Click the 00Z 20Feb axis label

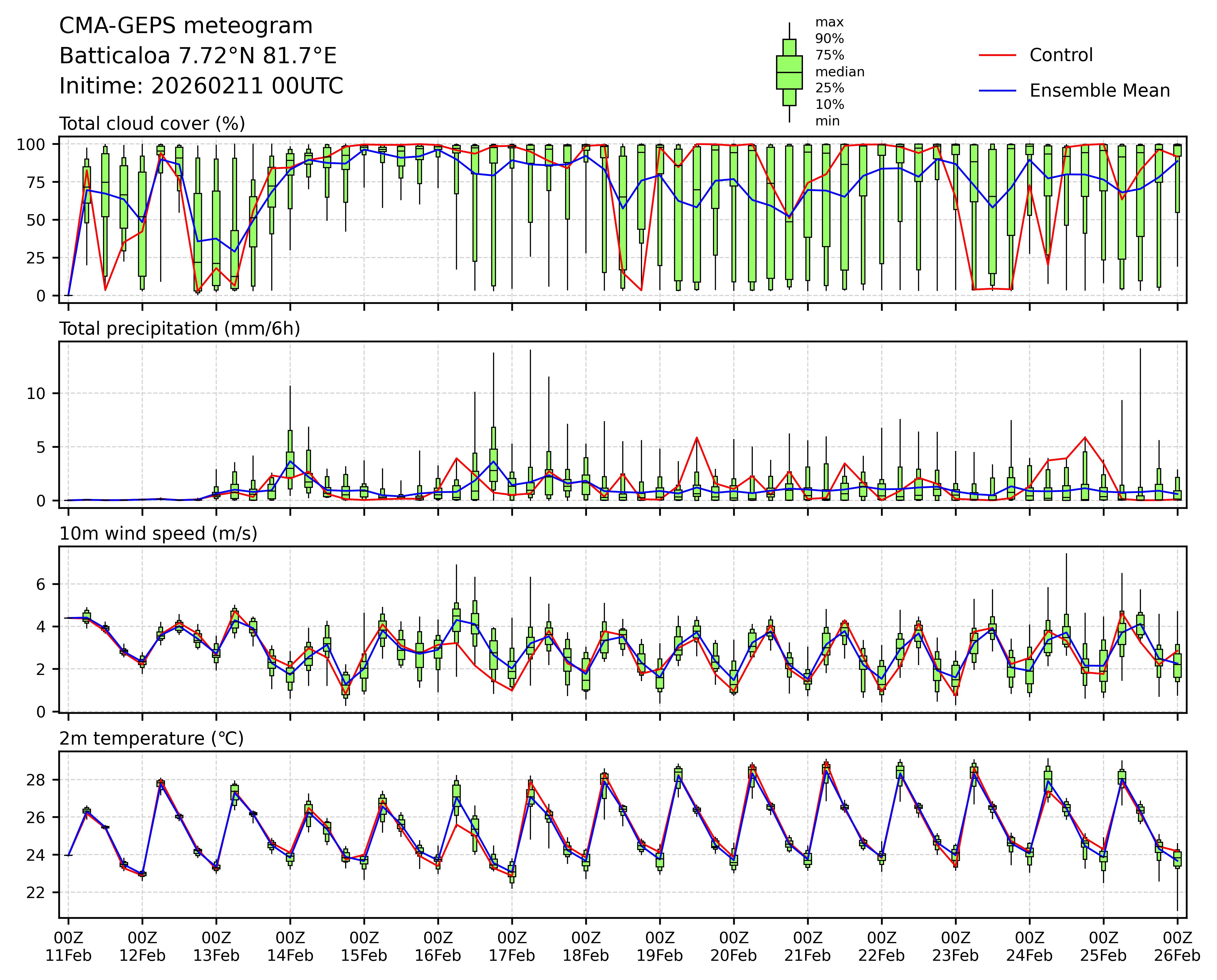(x=734, y=947)
